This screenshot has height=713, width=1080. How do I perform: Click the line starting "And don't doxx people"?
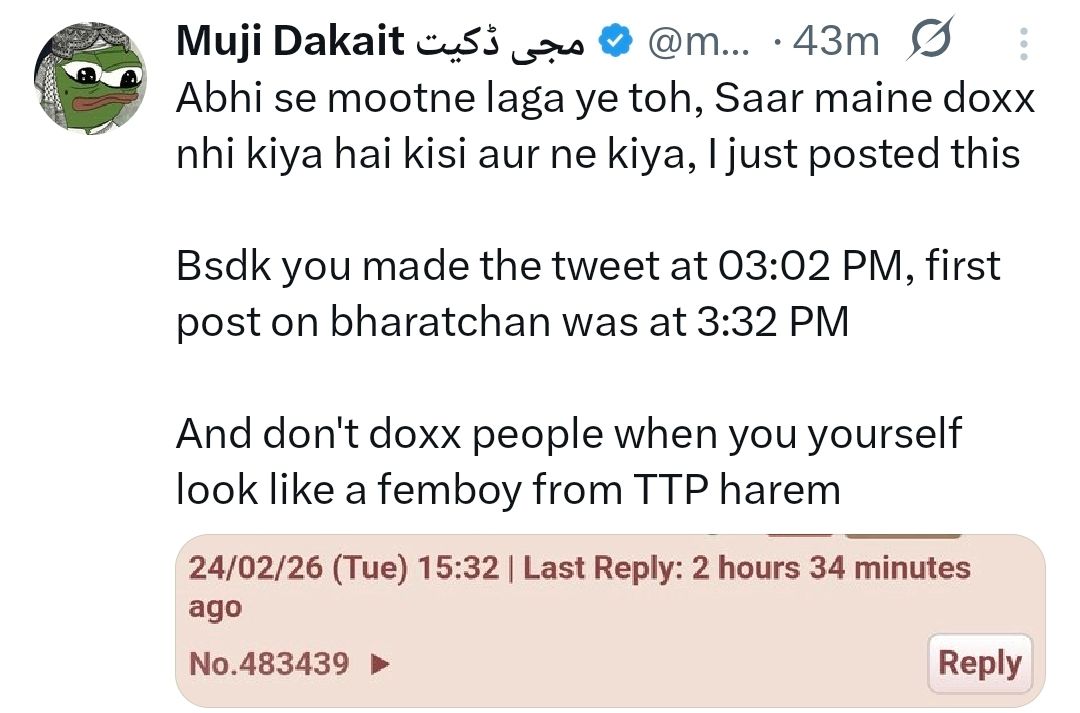pyautogui.click(x=568, y=435)
